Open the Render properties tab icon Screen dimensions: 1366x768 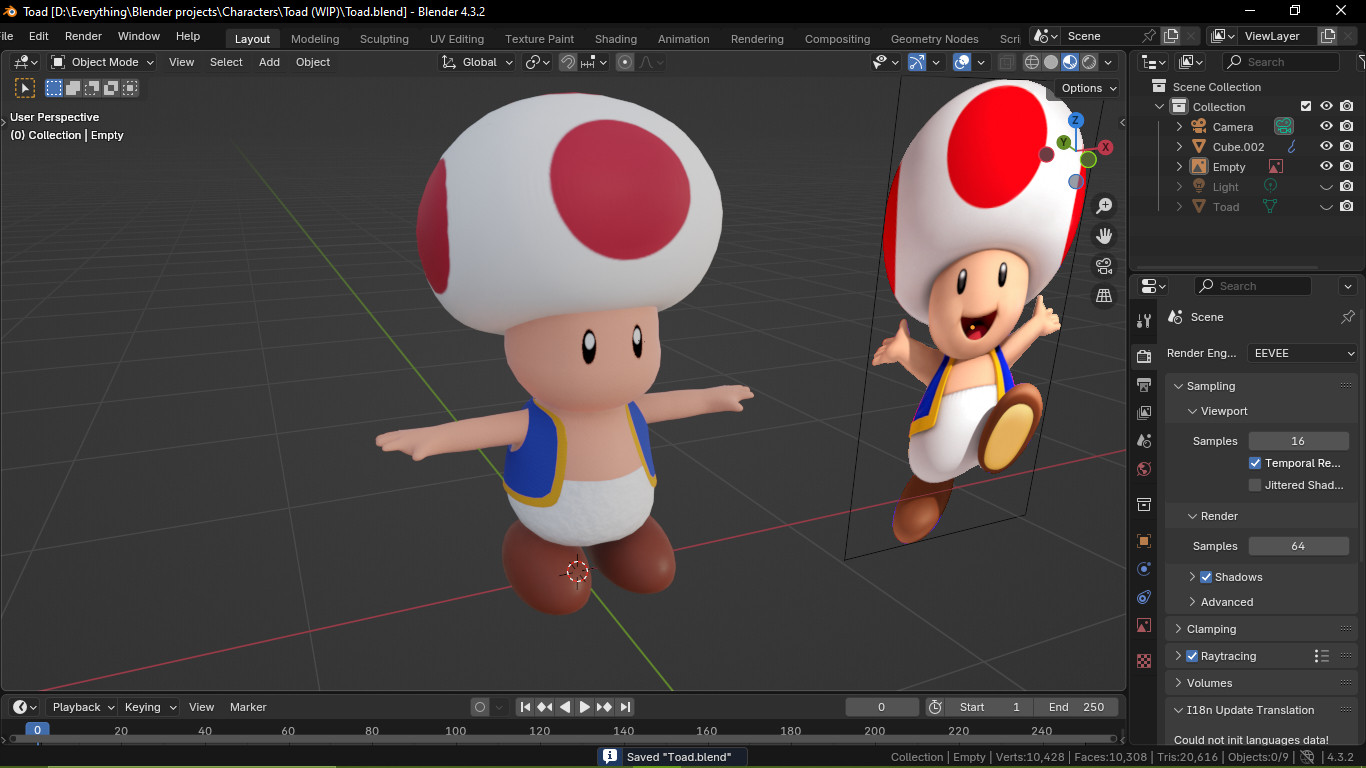[x=1144, y=357]
